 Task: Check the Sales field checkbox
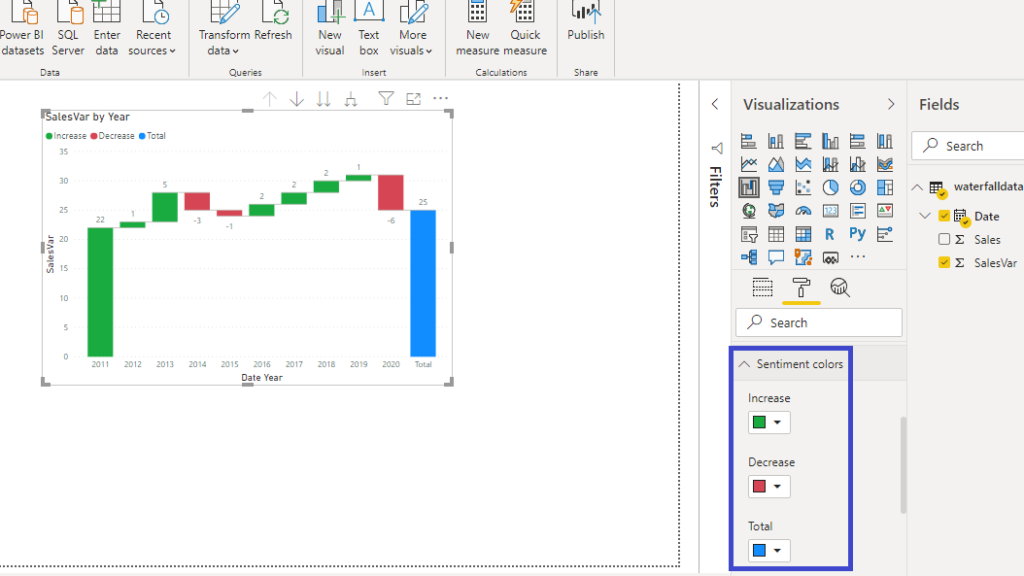click(x=945, y=240)
